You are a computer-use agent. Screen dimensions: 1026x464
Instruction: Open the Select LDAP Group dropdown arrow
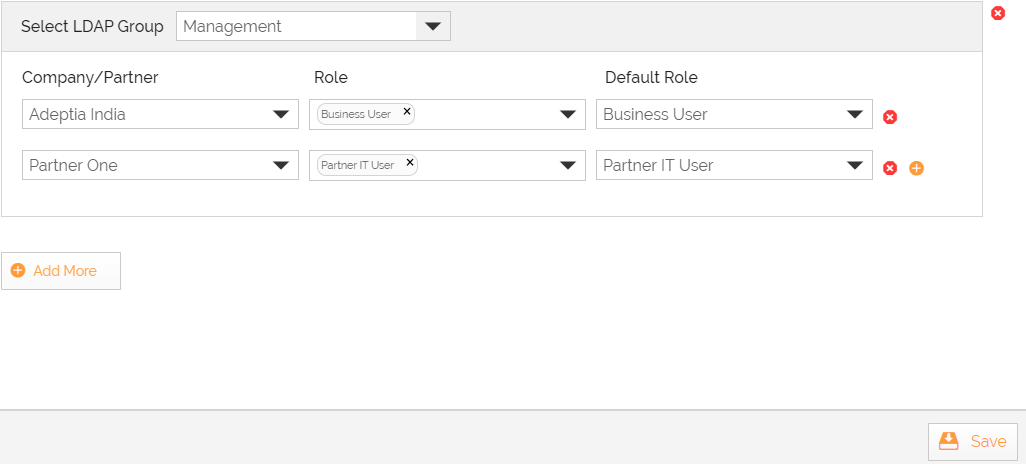(x=432, y=27)
